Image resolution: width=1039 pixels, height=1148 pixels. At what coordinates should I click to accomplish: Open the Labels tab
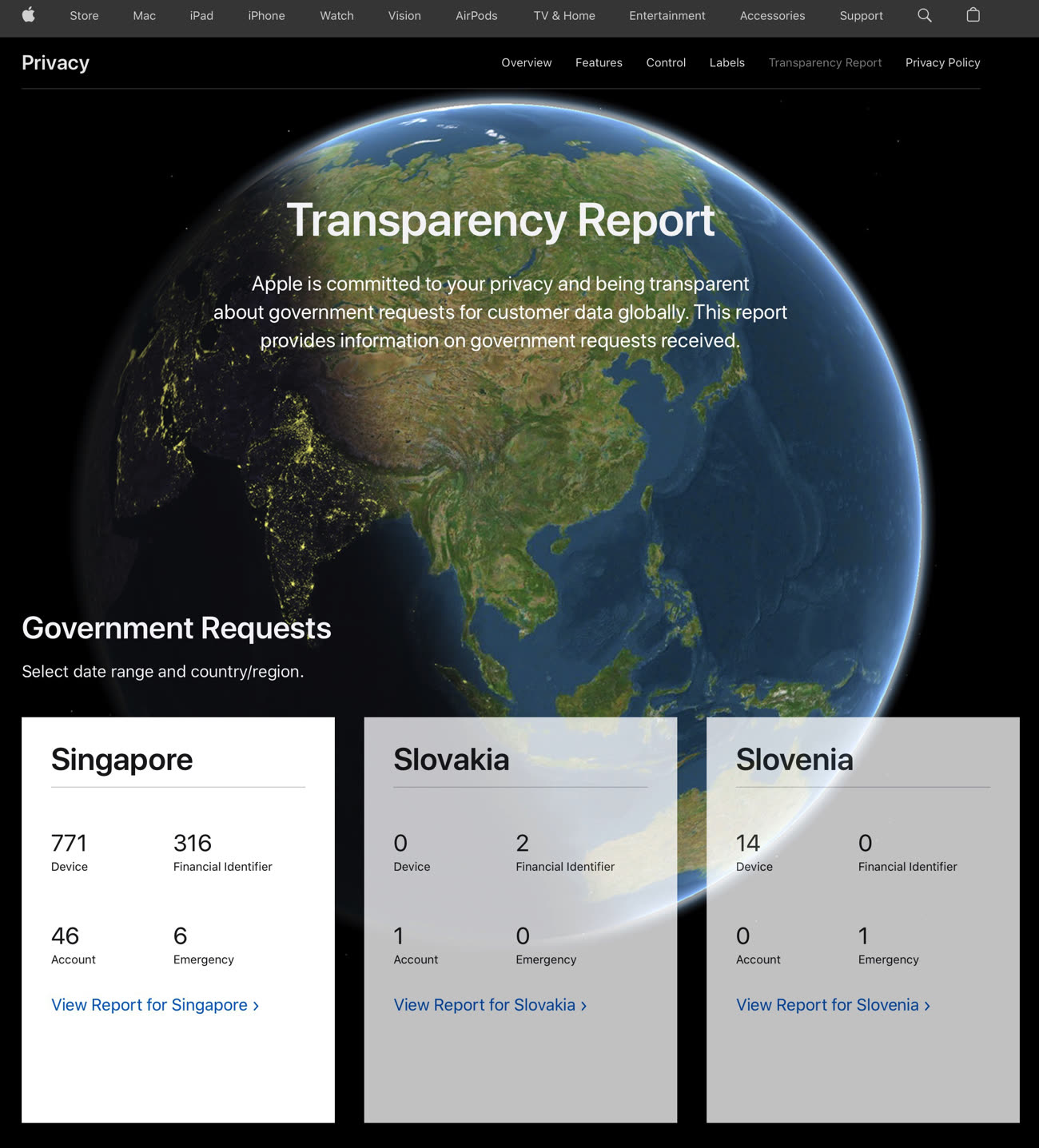coord(727,62)
